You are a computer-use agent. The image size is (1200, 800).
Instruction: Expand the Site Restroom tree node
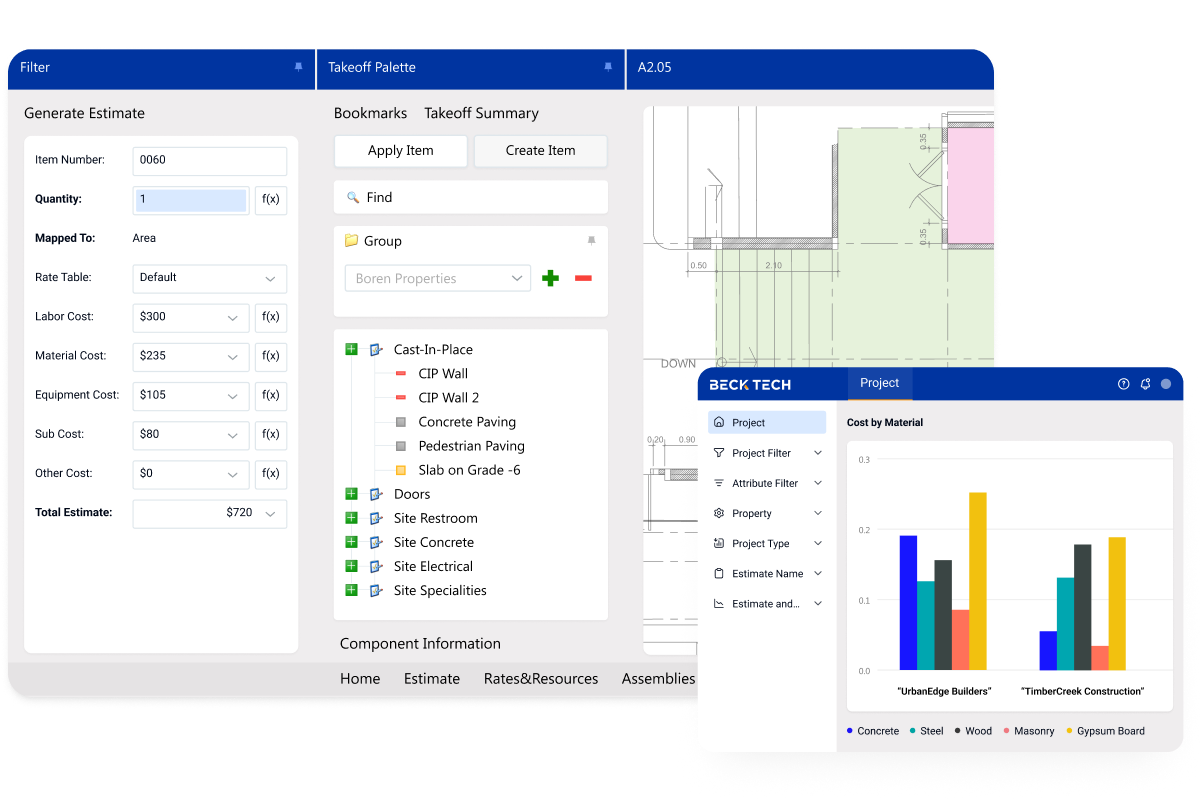coord(351,518)
